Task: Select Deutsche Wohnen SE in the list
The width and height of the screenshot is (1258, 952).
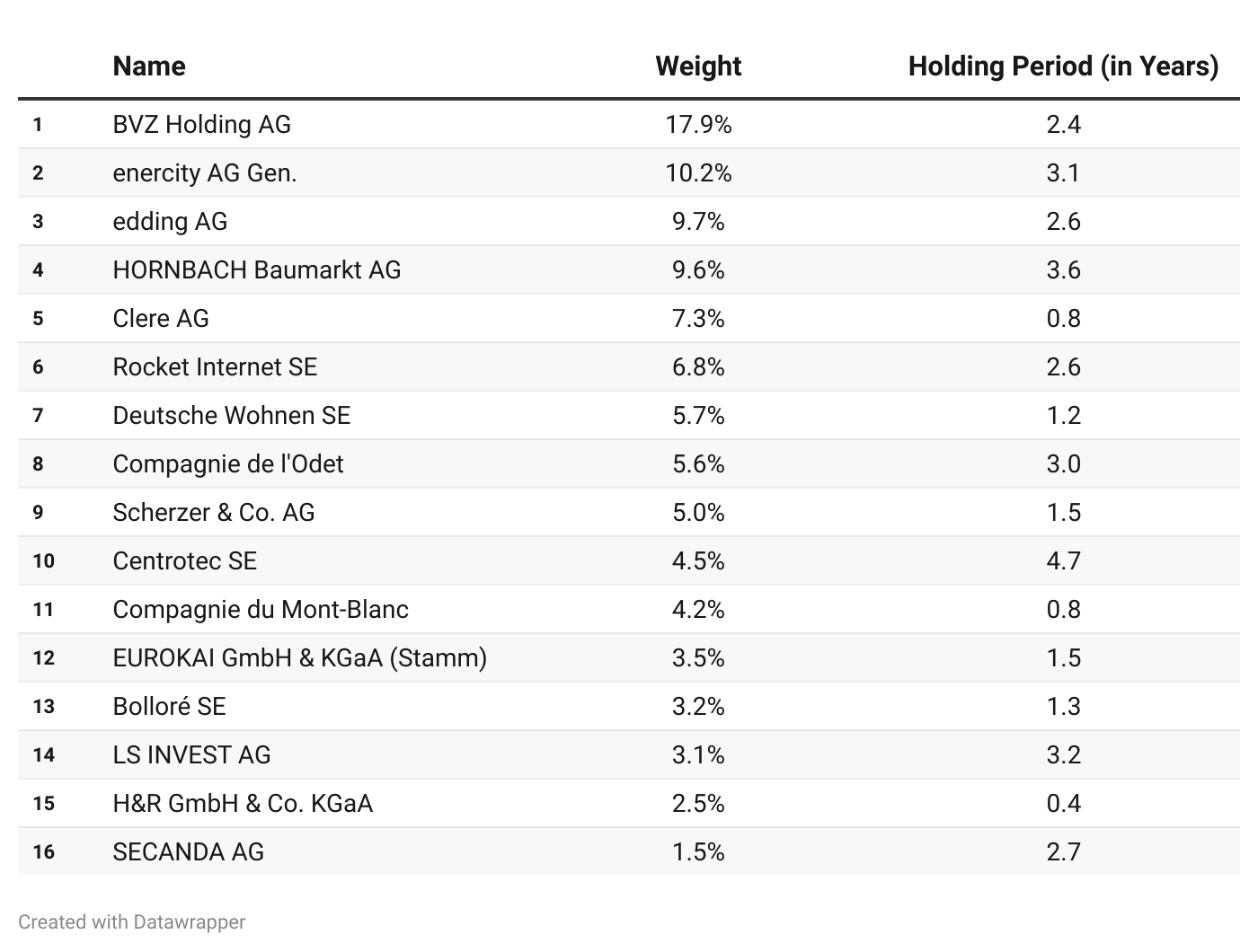Action: [x=232, y=415]
